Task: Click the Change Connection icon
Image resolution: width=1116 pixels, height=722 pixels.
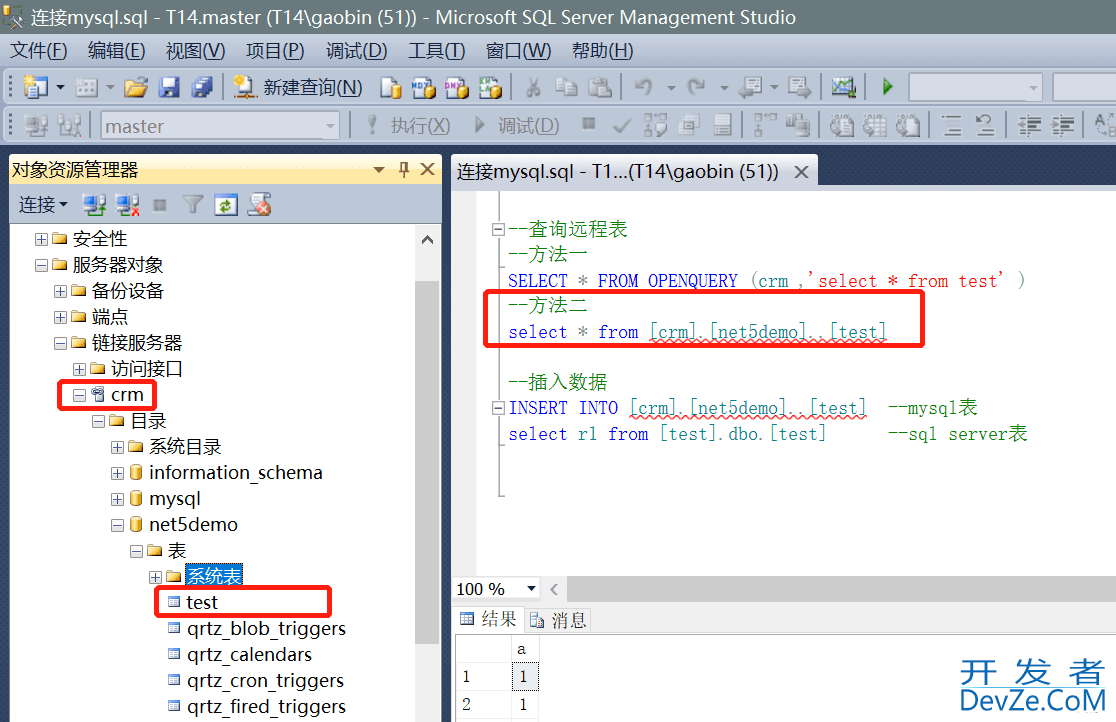Action: 70,126
